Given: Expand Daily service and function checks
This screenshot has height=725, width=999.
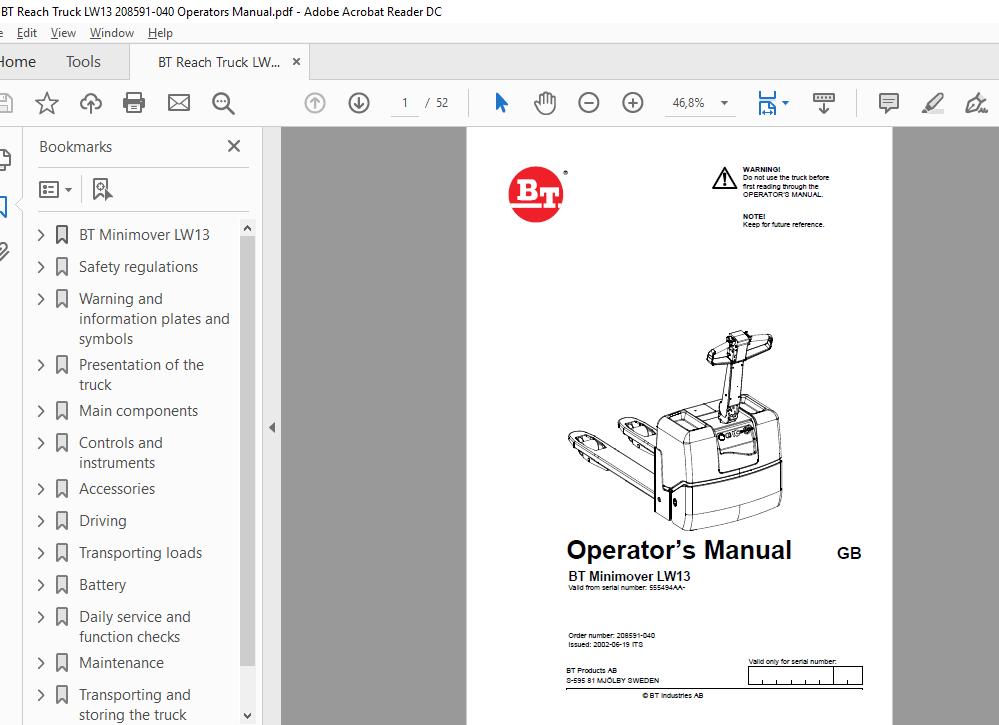Looking at the screenshot, I should [x=41, y=617].
